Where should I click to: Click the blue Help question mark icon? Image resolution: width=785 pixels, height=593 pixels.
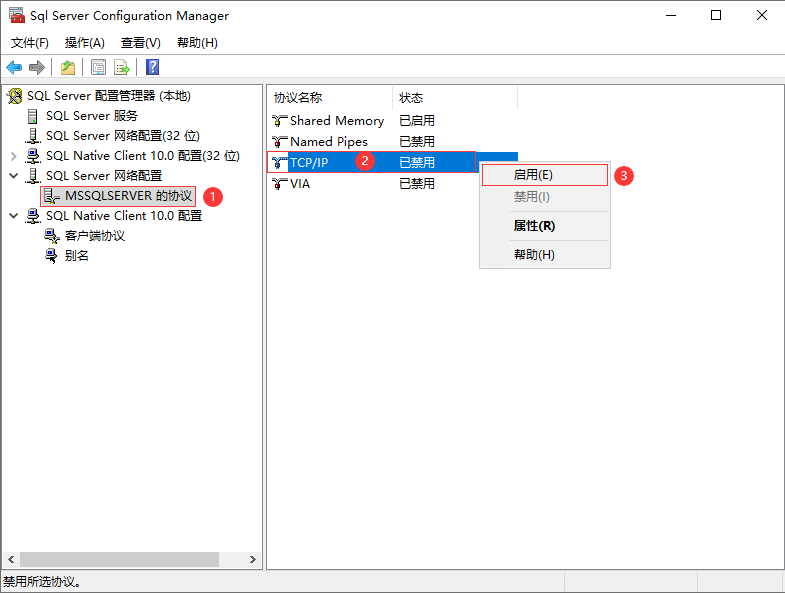[x=152, y=67]
